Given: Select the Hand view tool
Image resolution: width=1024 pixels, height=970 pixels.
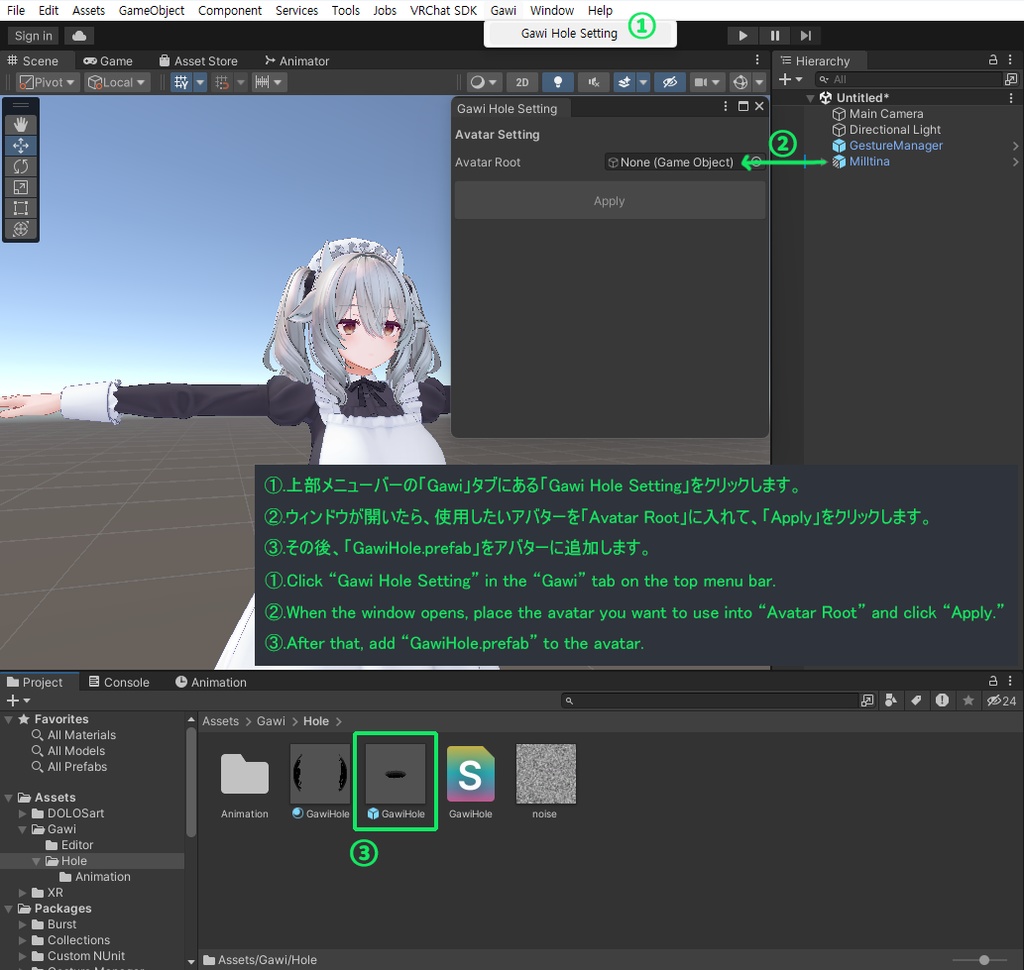Looking at the screenshot, I should [20, 124].
